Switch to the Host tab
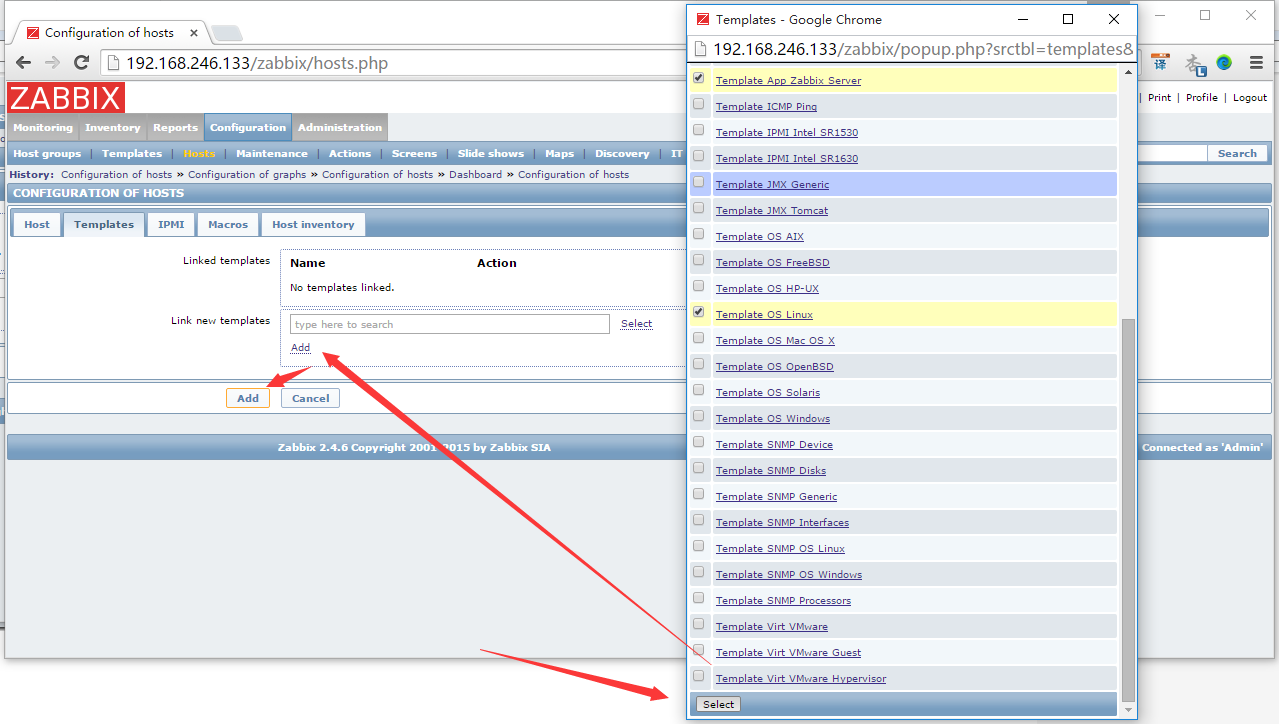The width and height of the screenshot is (1279, 724). point(37,225)
